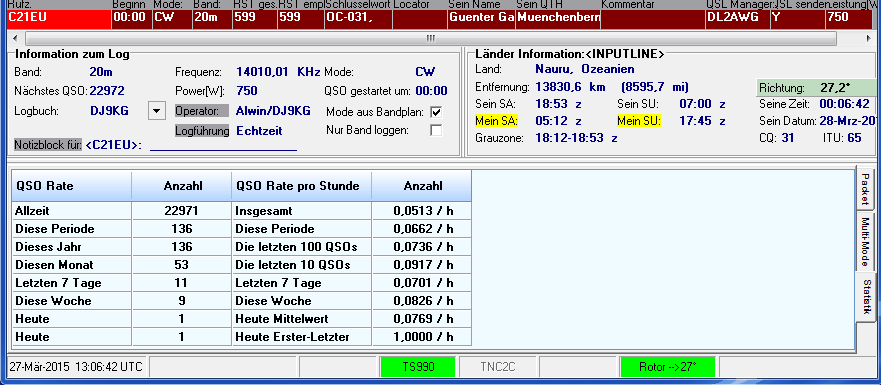Viewport: 881px width, 385px height.
Task: Click the horizontal scrollbar thumb
Action: click(430, 38)
